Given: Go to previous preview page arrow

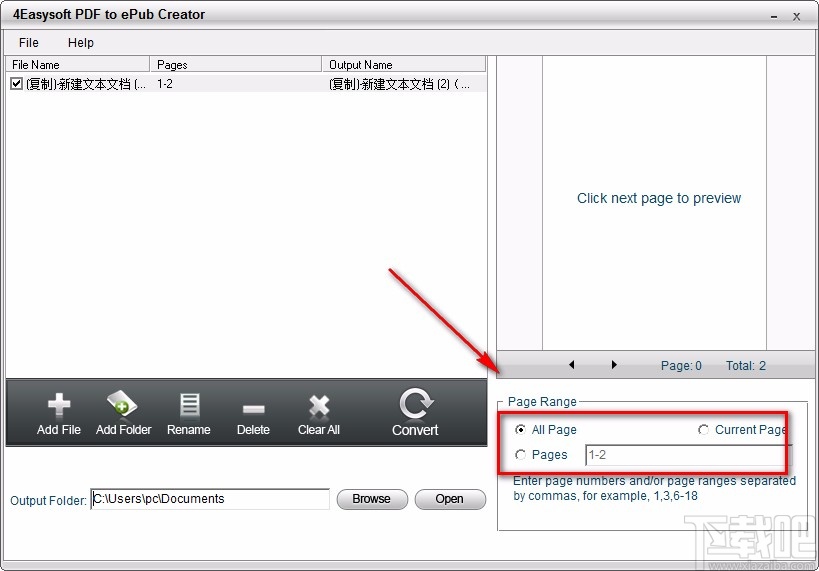Looking at the screenshot, I should [x=571, y=365].
